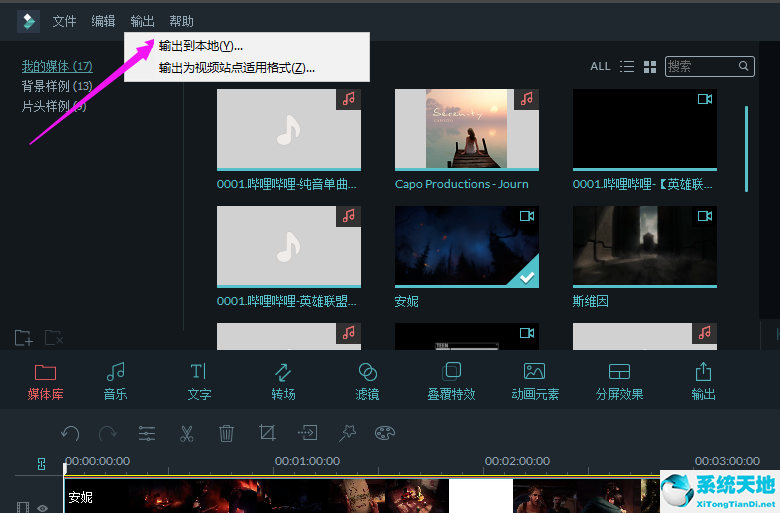Choose 输出到本地(Y)... menu entry
The height and width of the screenshot is (513, 780).
[x=201, y=46]
